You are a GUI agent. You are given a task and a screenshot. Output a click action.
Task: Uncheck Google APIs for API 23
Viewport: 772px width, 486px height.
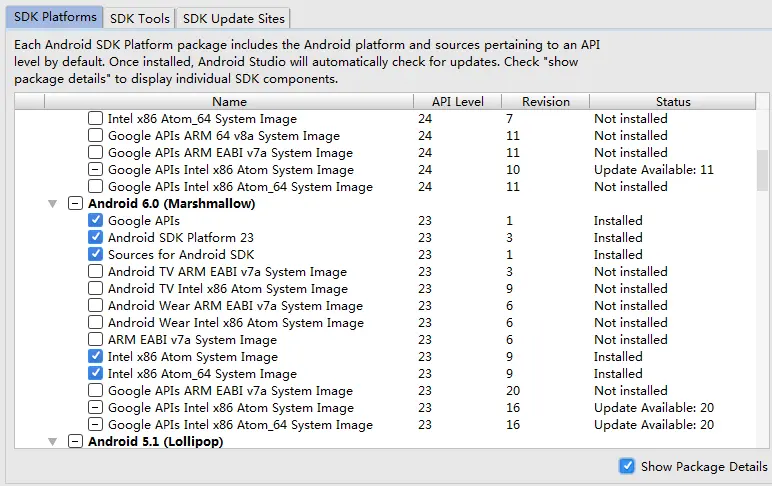(95, 220)
